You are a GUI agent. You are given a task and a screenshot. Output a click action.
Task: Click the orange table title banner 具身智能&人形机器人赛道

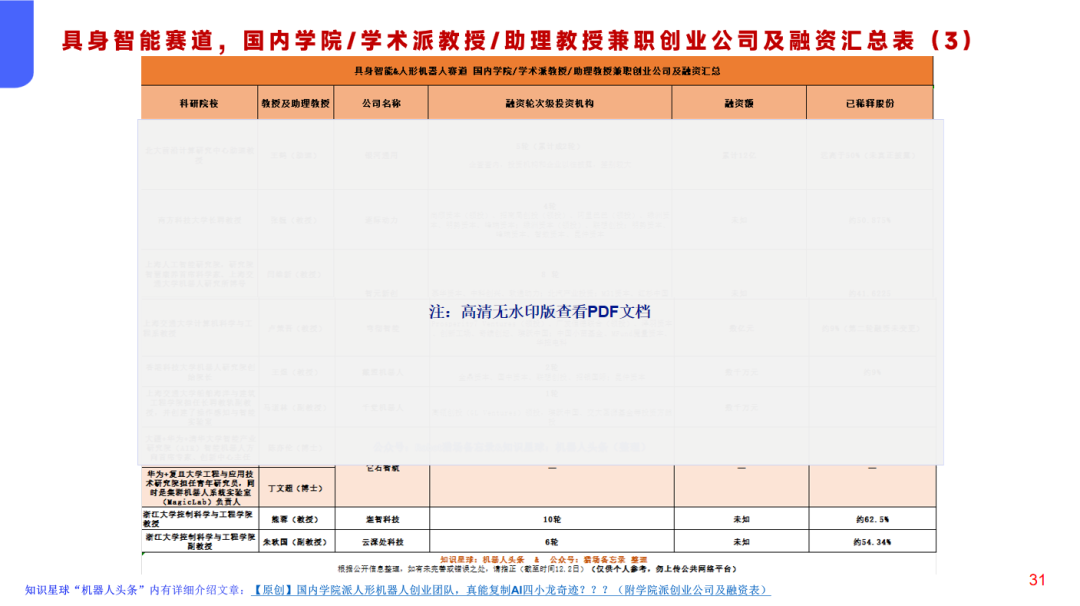tap(537, 71)
